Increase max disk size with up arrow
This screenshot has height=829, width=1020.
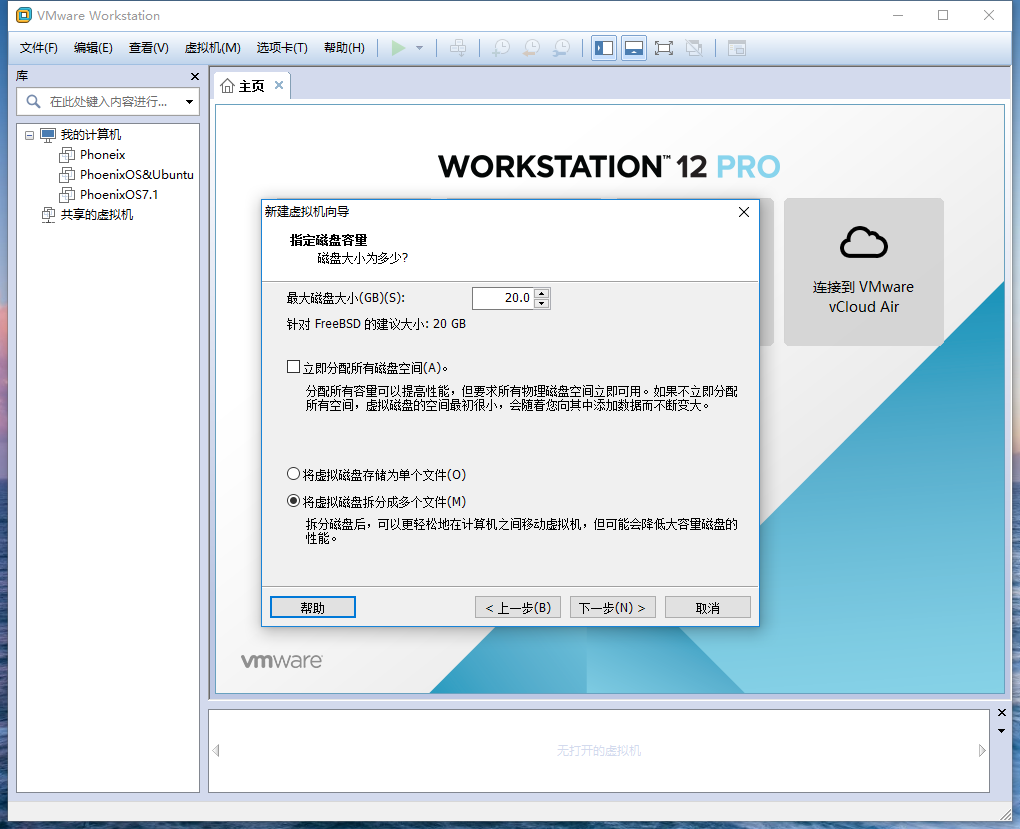(x=542, y=293)
